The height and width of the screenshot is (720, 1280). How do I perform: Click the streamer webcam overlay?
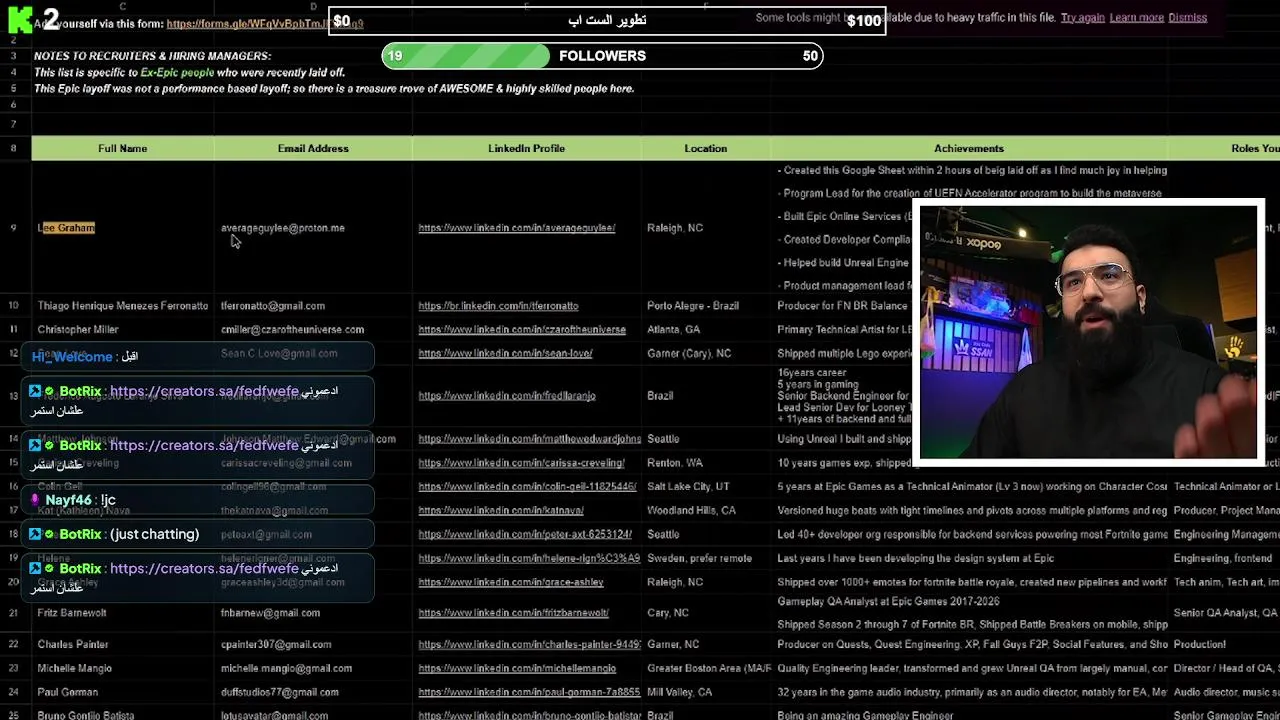pyautogui.click(x=1088, y=332)
